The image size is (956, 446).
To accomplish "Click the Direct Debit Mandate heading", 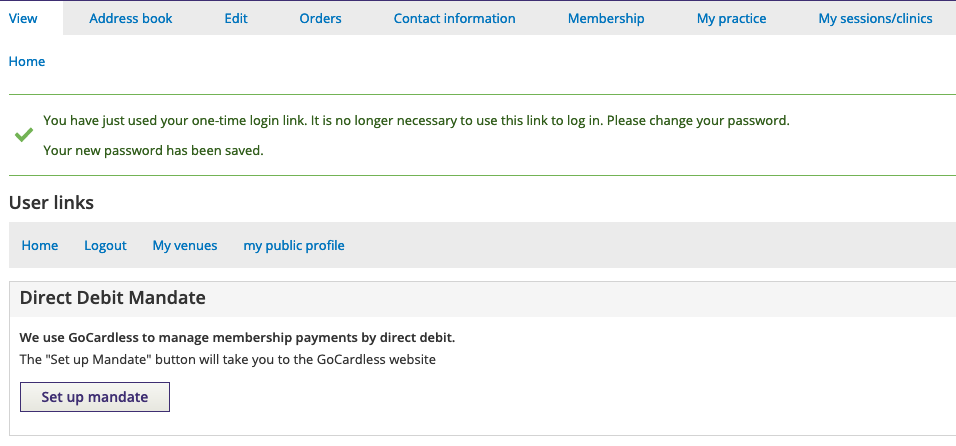I will (113, 298).
